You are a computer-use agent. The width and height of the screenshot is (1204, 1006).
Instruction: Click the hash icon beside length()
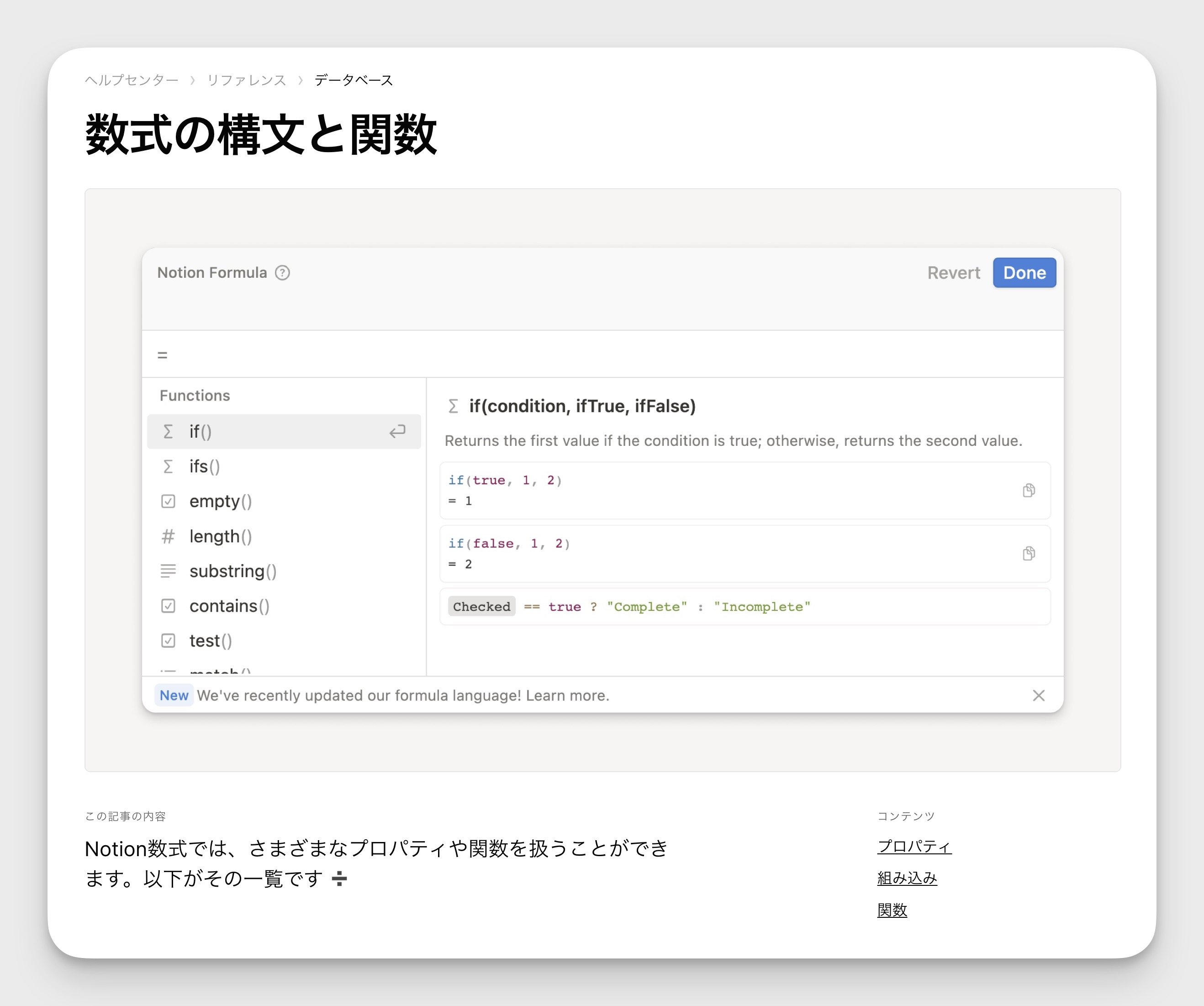click(x=168, y=536)
